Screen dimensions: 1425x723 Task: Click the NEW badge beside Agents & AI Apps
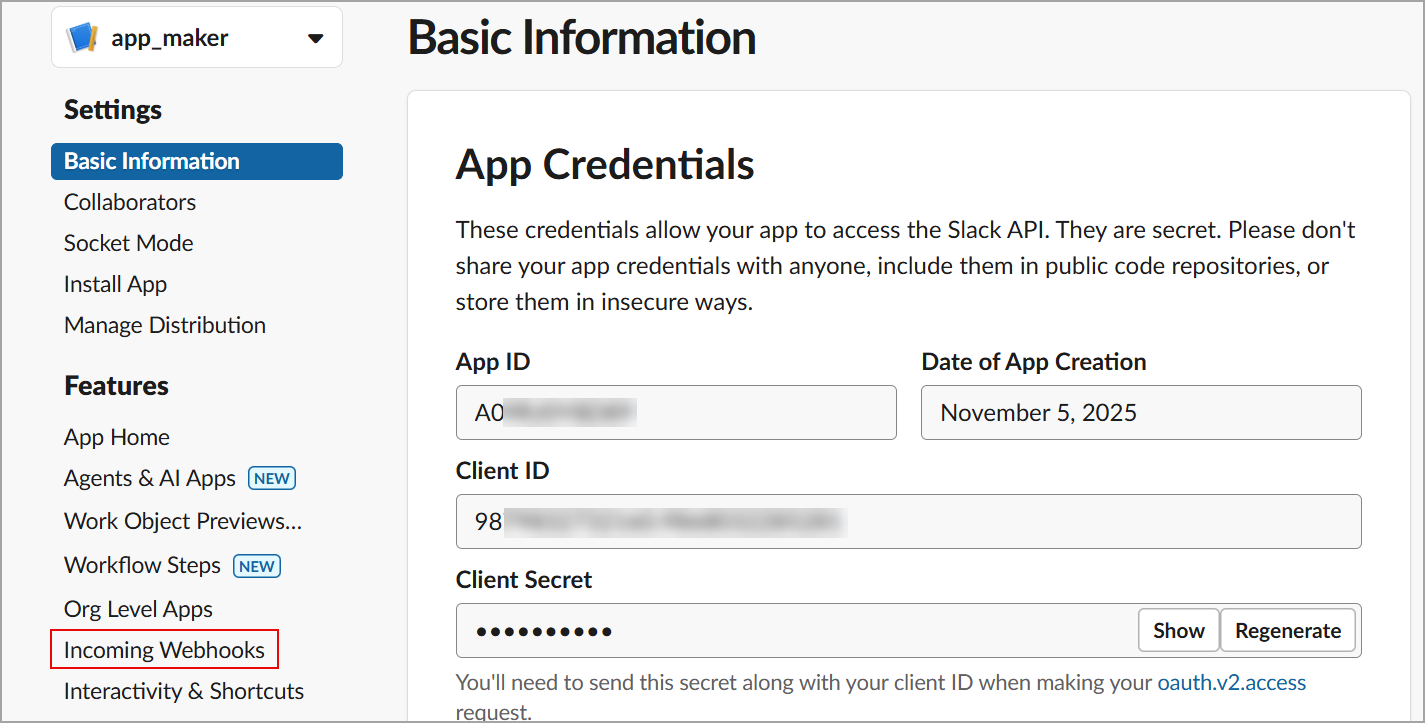point(272,478)
